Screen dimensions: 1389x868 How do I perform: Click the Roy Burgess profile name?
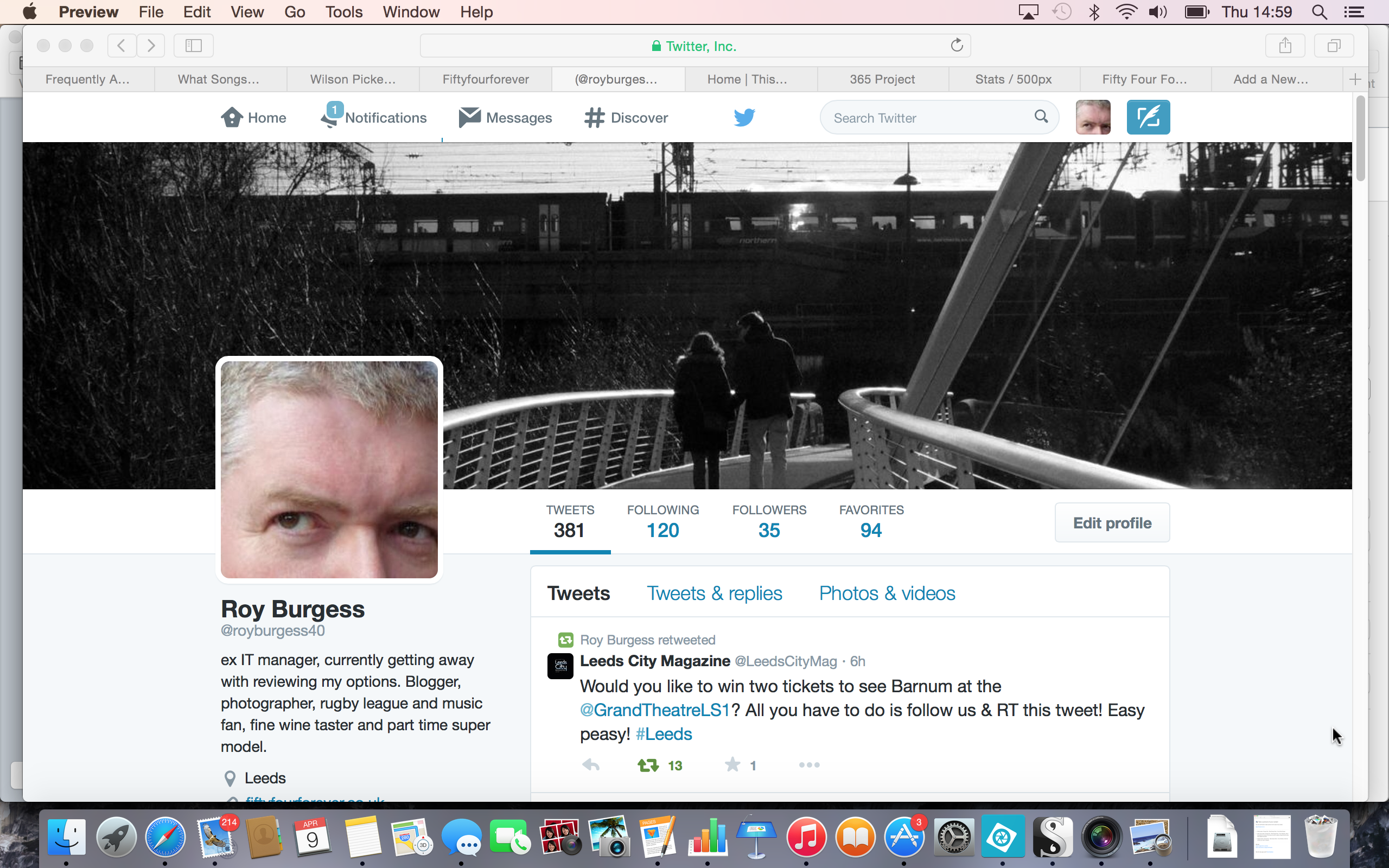click(x=293, y=609)
